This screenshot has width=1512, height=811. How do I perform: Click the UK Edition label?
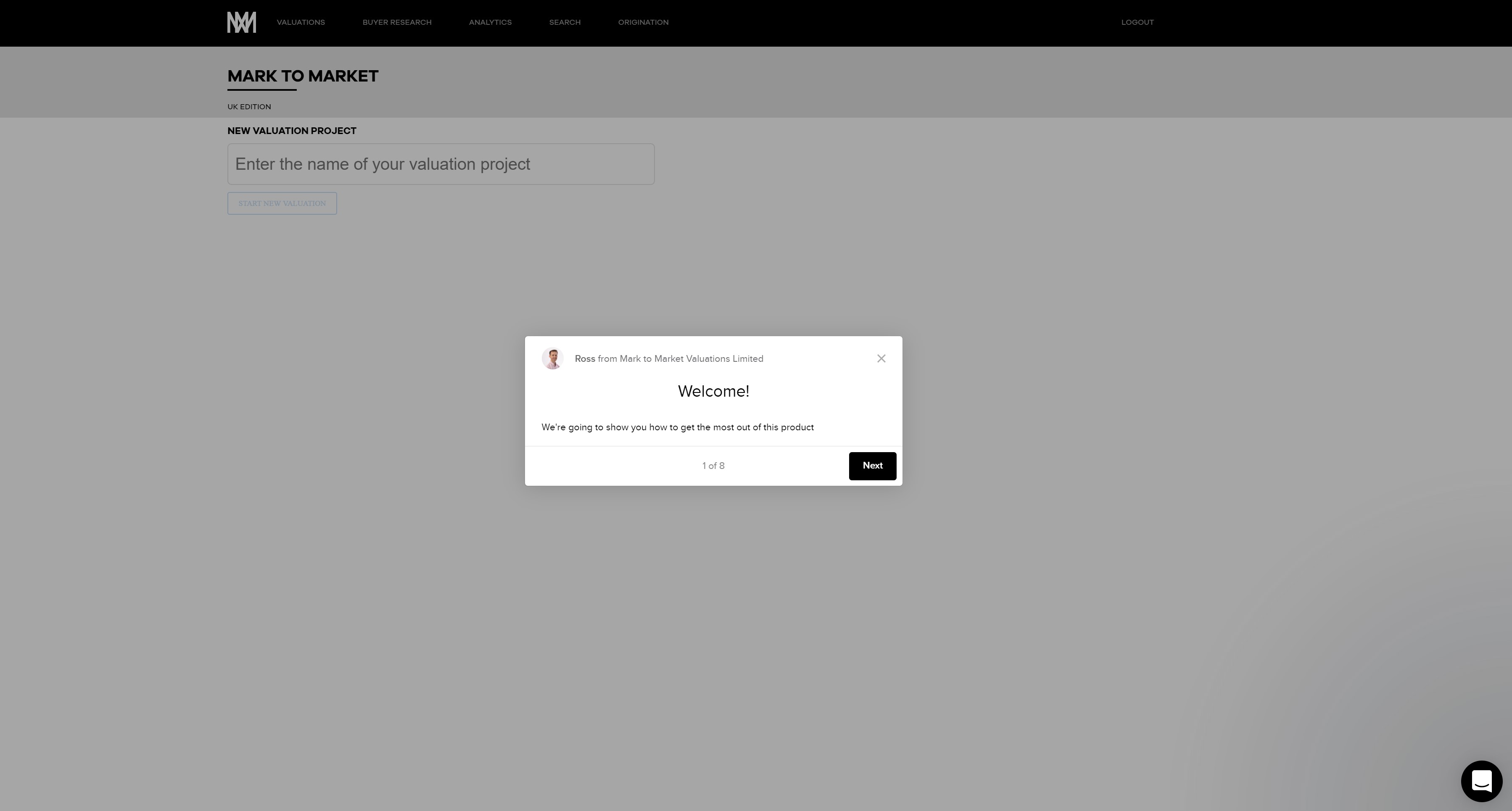point(249,107)
